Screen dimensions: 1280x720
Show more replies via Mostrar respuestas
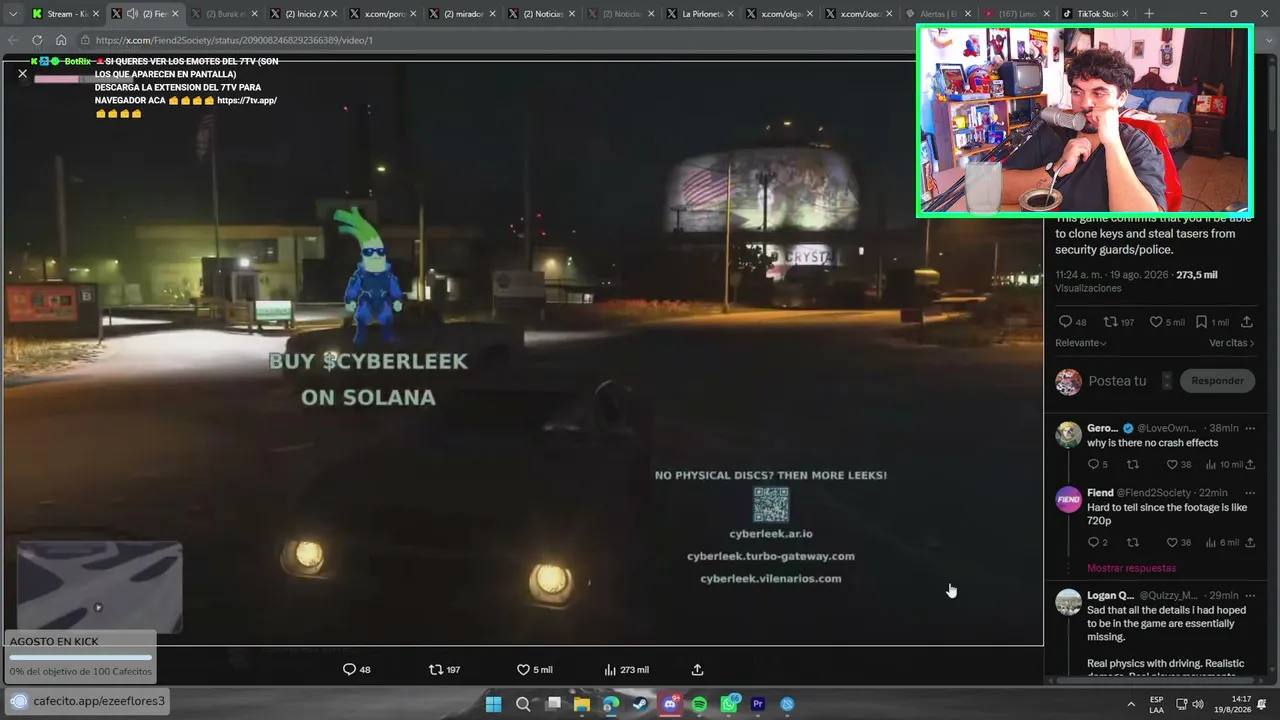click(x=1131, y=568)
